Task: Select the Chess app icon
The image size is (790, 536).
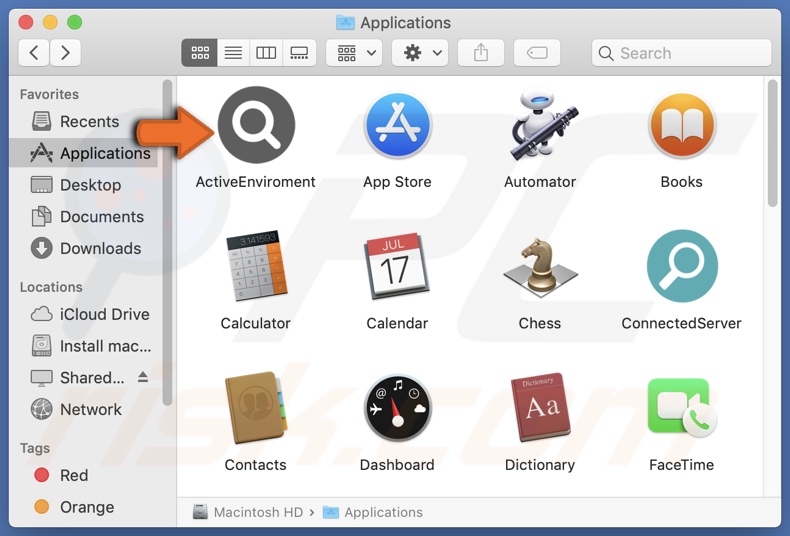Action: (540, 267)
